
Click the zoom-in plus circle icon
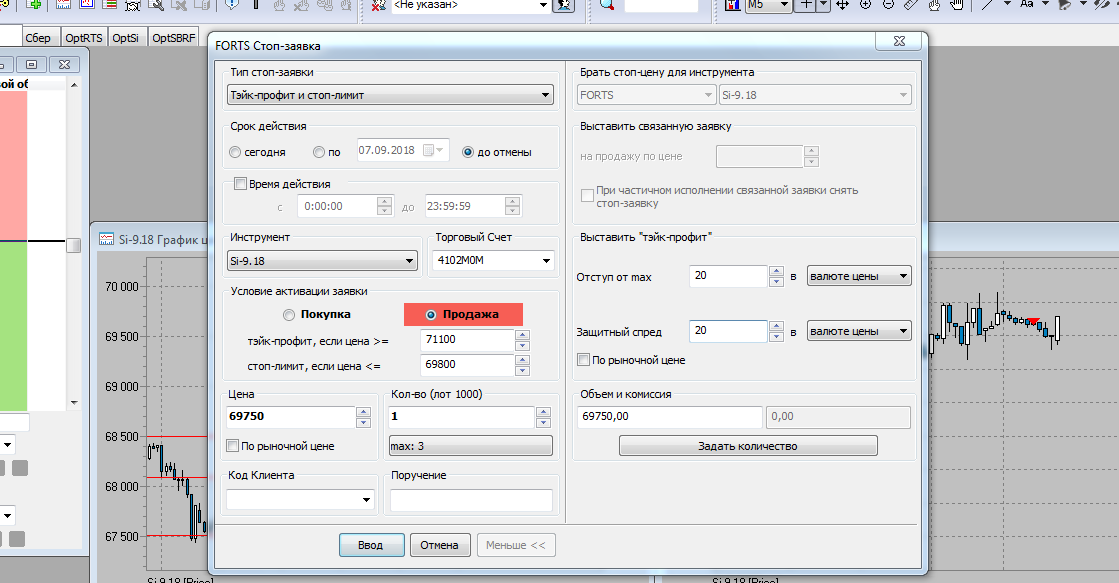[x=866, y=4]
